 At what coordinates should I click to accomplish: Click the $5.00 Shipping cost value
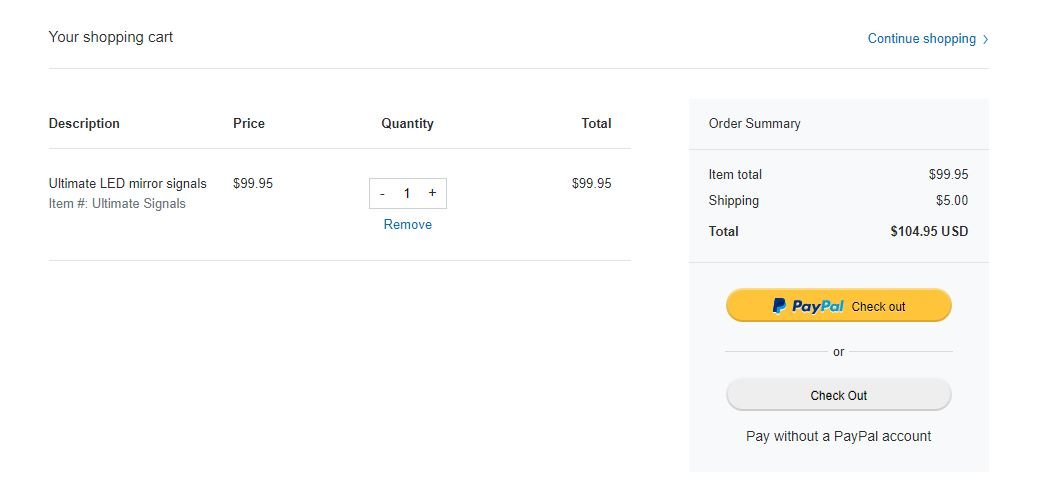[952, 200]
